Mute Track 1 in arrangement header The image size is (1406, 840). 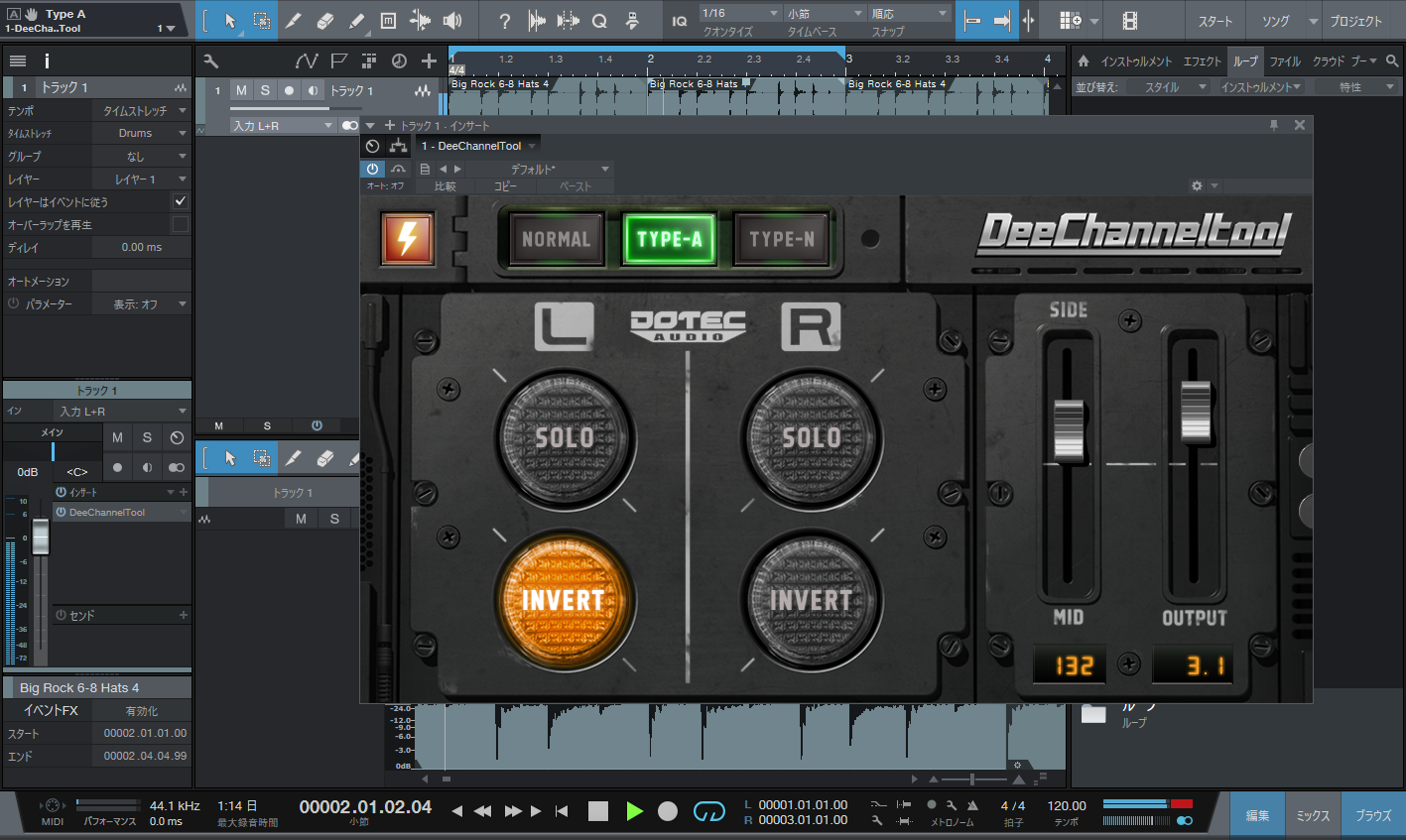(241, 90)
